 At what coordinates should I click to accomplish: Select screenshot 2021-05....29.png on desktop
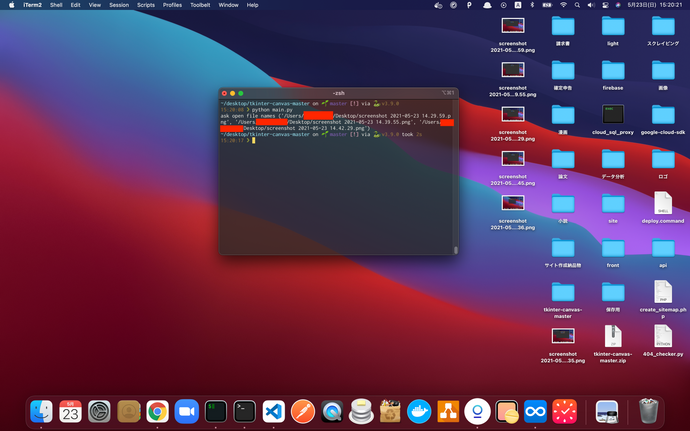coord(513,123)
